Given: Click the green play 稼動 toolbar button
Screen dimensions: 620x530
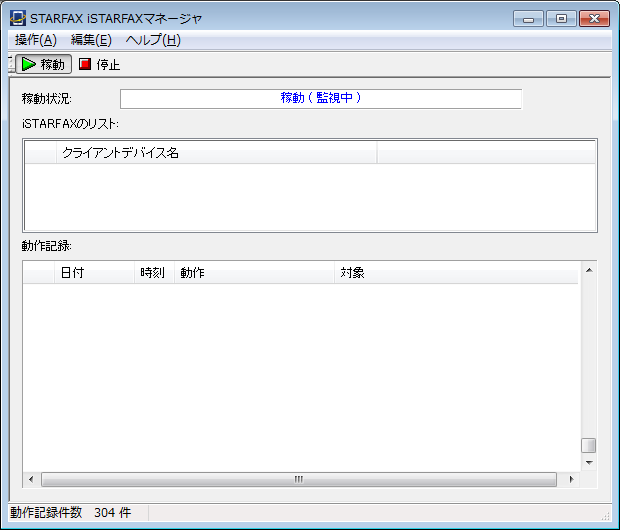Looking at the screenshot, I should pyautogui.click(x=43, y=64).
